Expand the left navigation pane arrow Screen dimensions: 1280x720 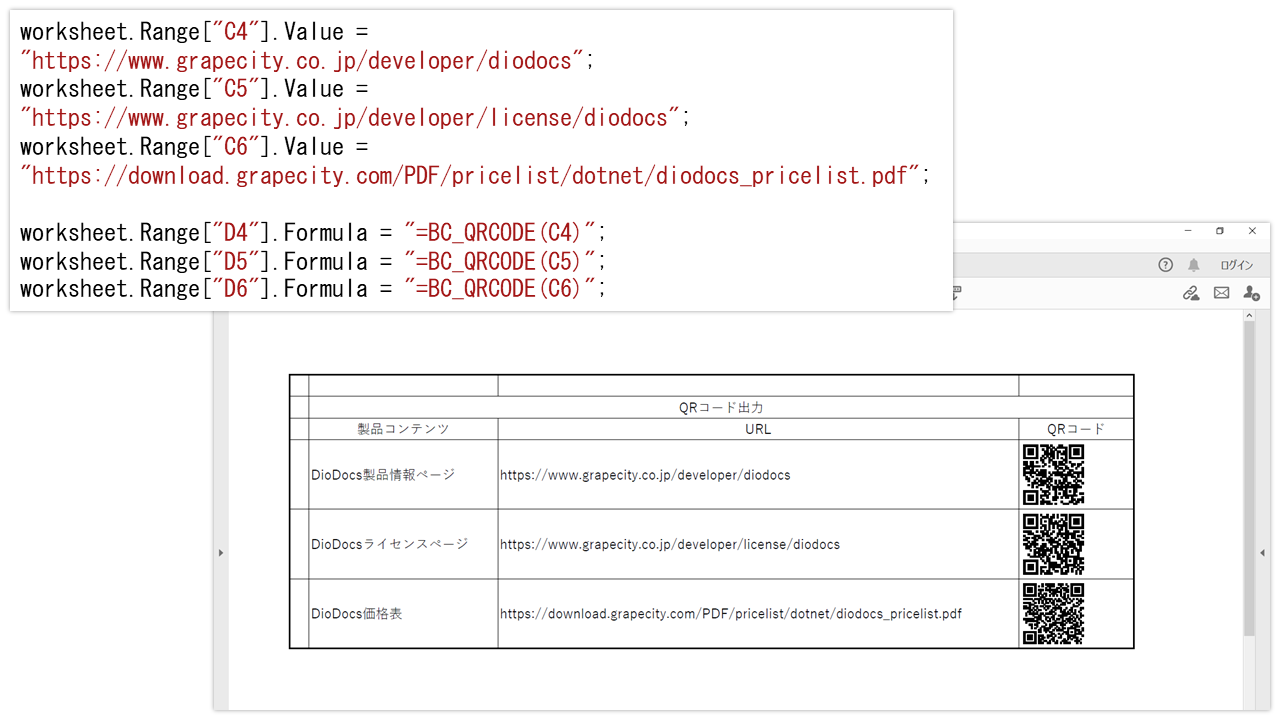click(221, 552)
